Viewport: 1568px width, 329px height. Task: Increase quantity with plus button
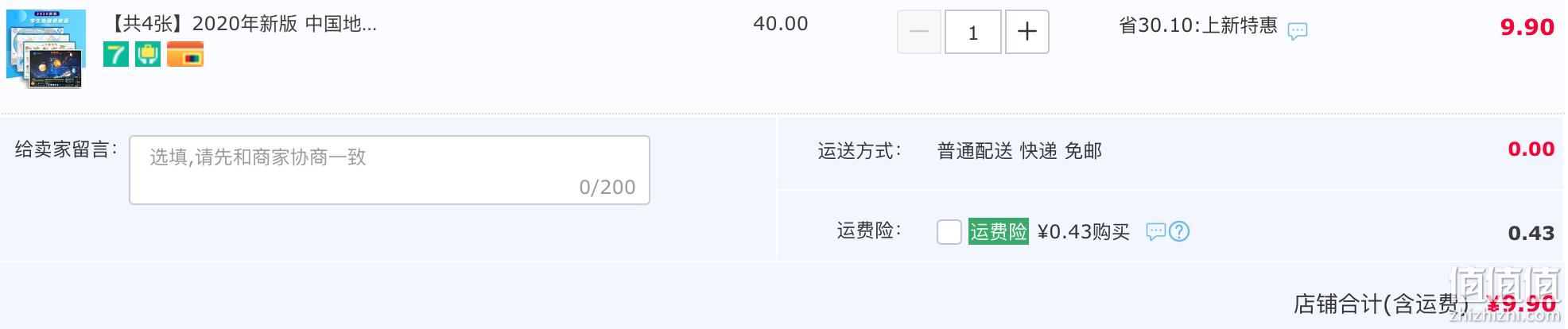pyautogui.click(x=1027, y=32)
